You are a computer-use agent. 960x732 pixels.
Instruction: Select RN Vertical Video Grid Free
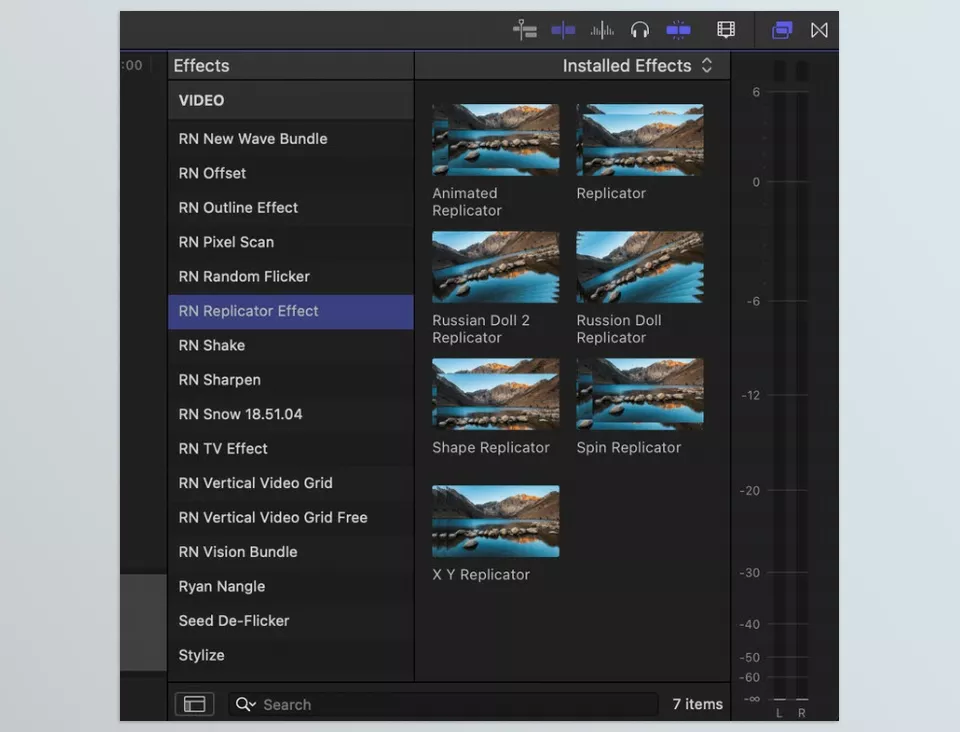coord(291,517)
